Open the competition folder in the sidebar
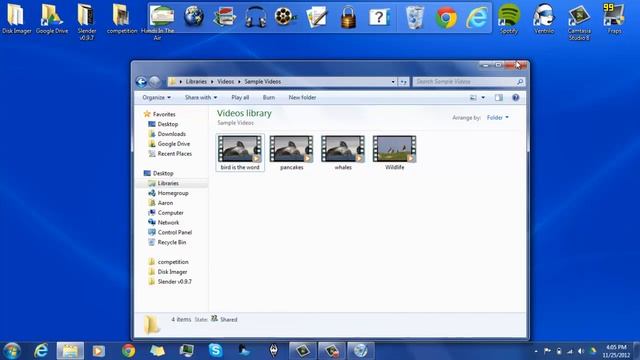This screenshot has width=640, height=360. [168, 262]
